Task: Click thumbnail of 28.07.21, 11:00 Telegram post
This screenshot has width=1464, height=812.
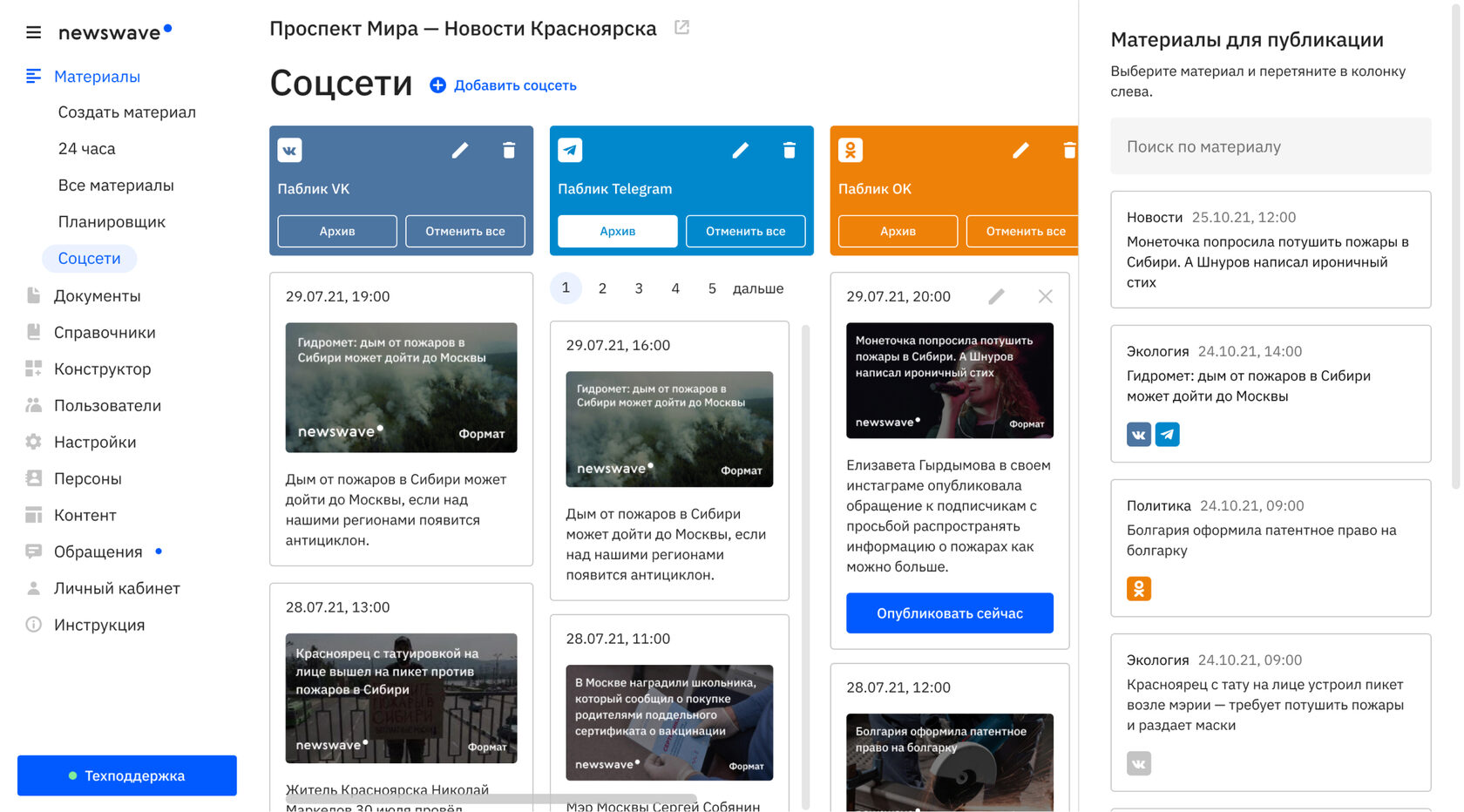Action: point(669,722)
